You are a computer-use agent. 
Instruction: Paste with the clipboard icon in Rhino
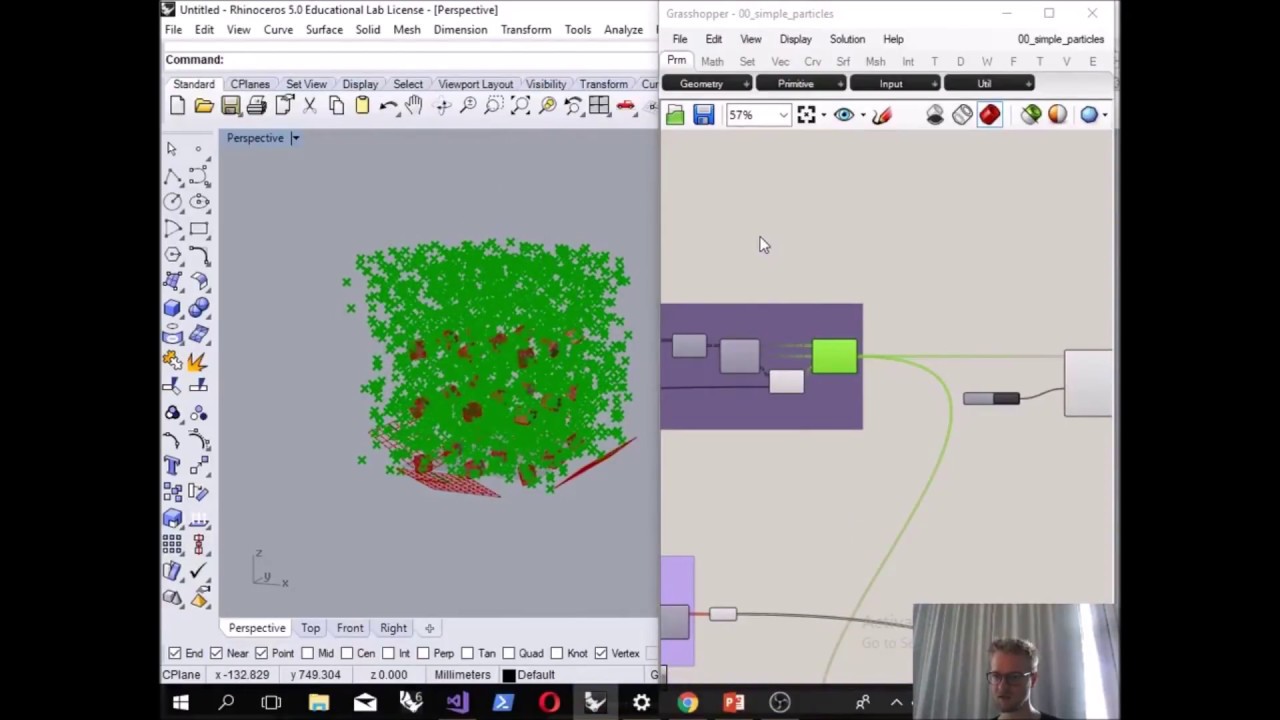click(x=362, y=106)
